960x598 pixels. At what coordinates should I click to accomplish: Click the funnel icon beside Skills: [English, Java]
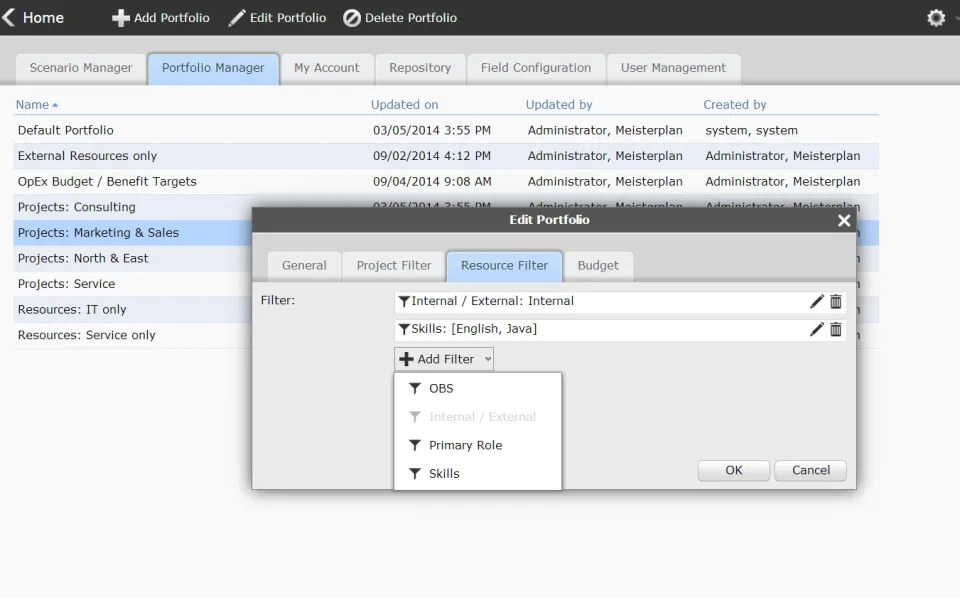click(x=404, y=329)
